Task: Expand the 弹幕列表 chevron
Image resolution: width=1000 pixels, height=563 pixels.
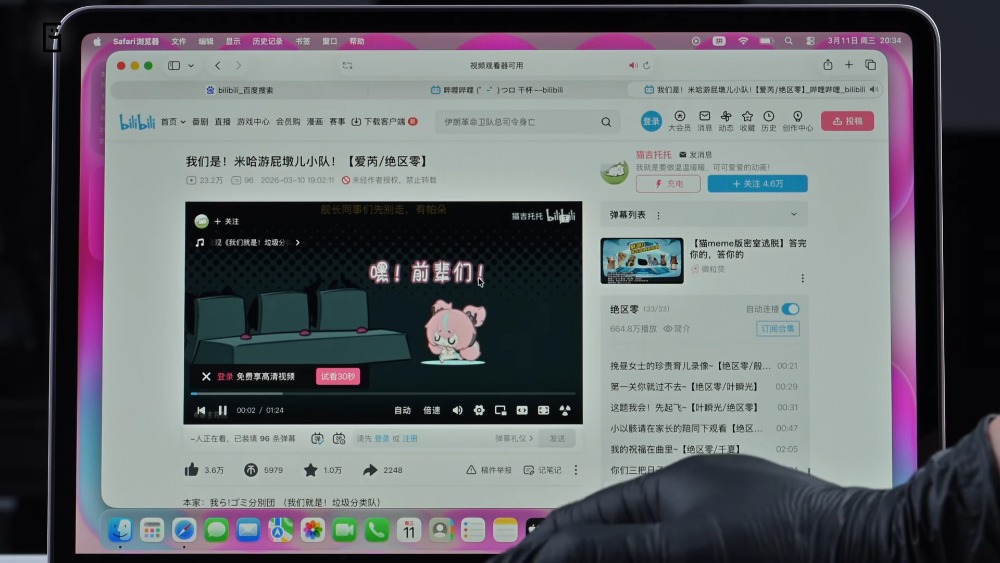Action: tap(794, 214)
